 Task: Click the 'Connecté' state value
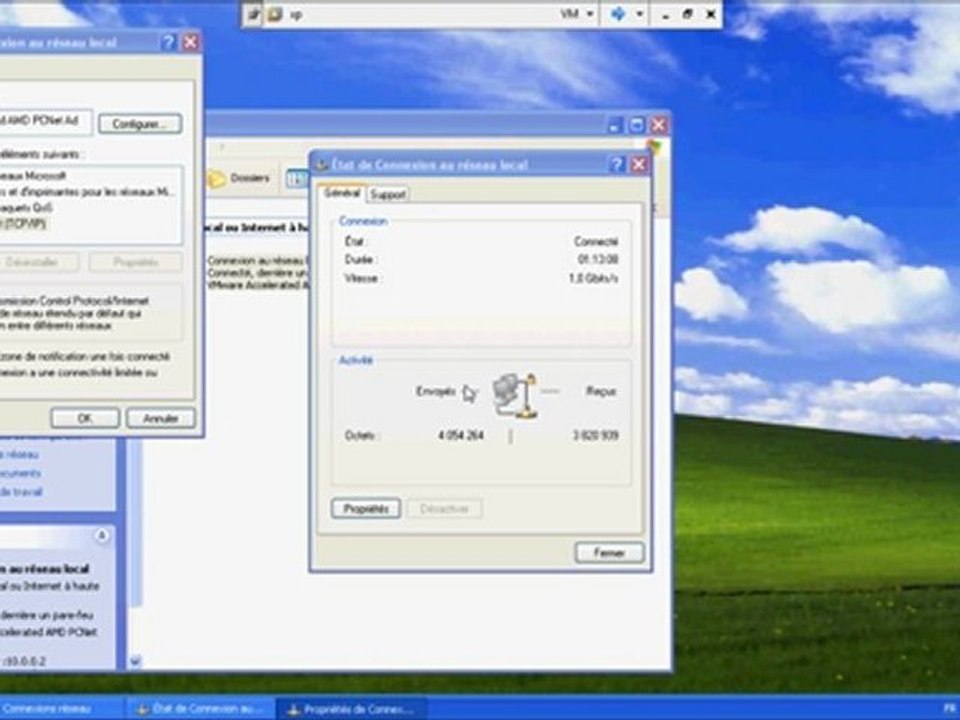[x=596, y=241]
